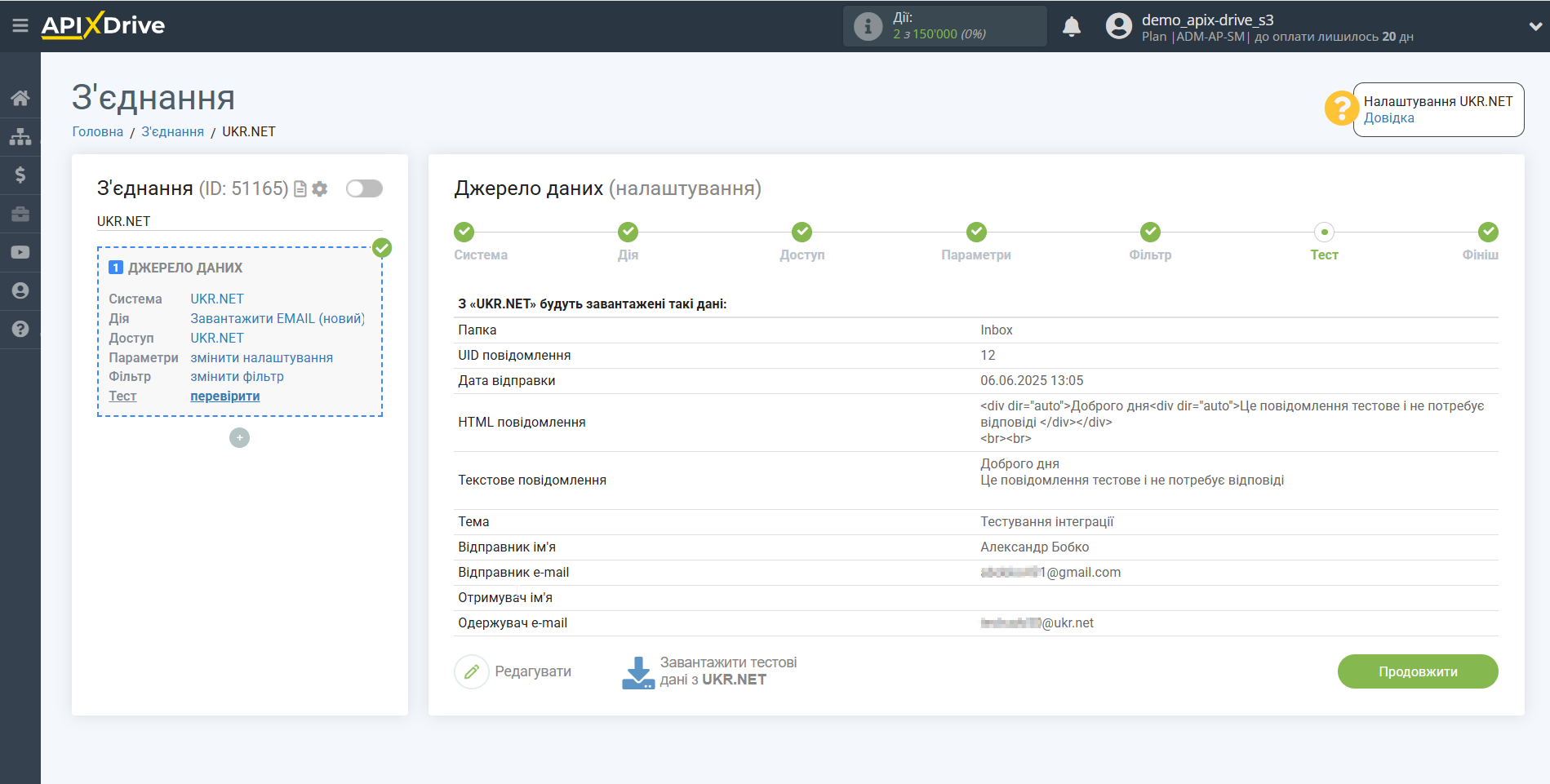Expand the account dropdown chevron

[x=1535, y=26]
